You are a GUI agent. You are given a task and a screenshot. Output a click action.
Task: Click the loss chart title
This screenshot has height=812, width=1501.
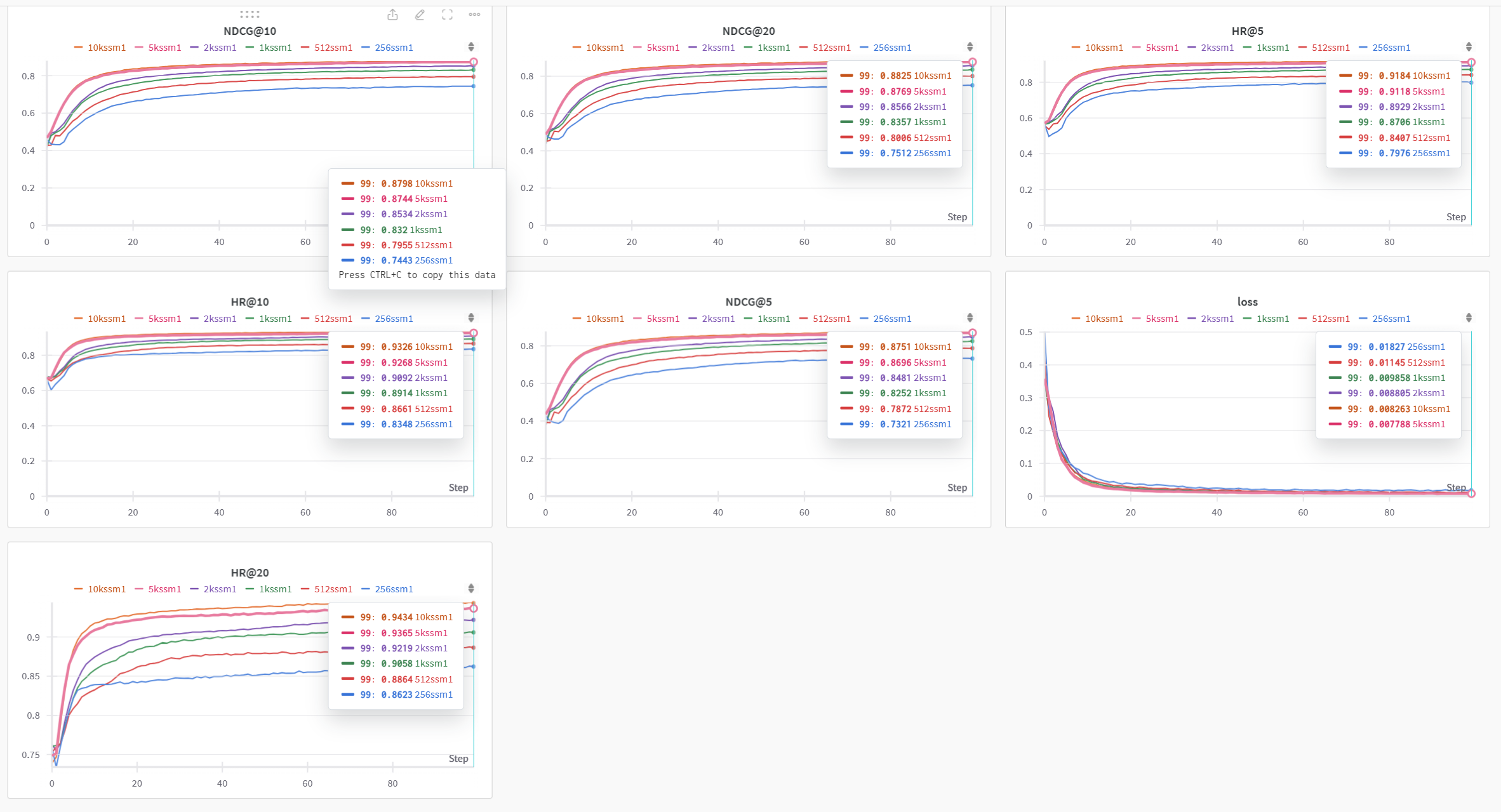tap(1247, 302)
